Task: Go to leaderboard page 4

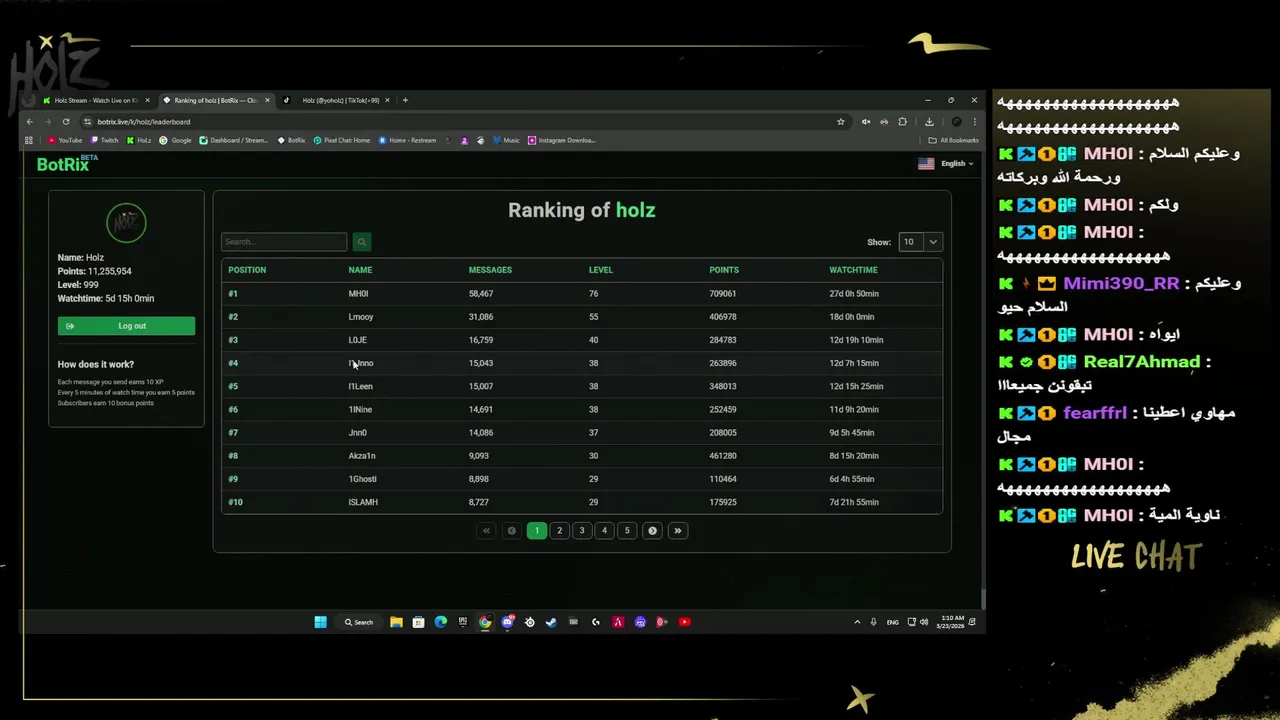Action: coord(604,531)
